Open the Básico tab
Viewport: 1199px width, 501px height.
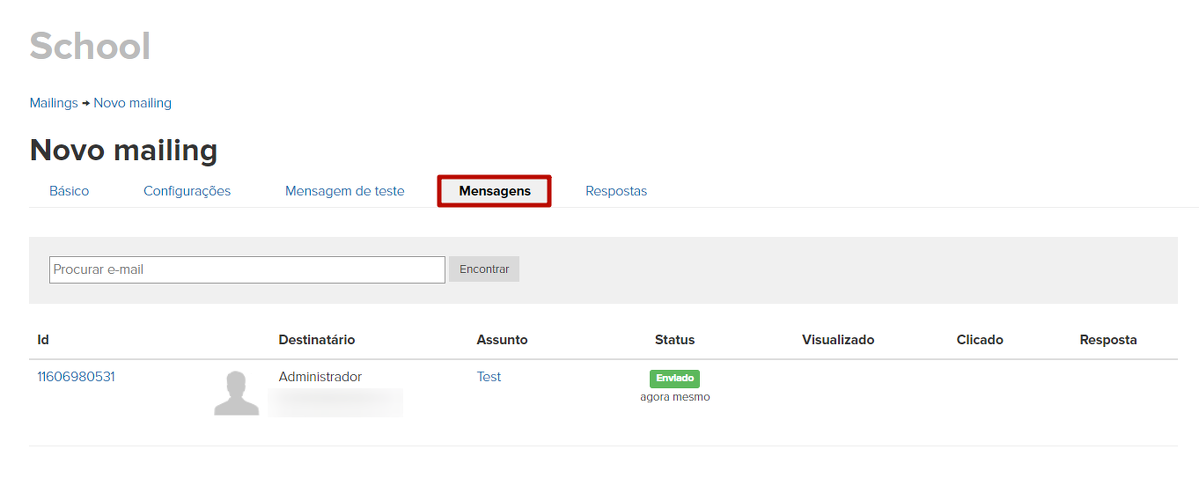(x=69, y=191)
